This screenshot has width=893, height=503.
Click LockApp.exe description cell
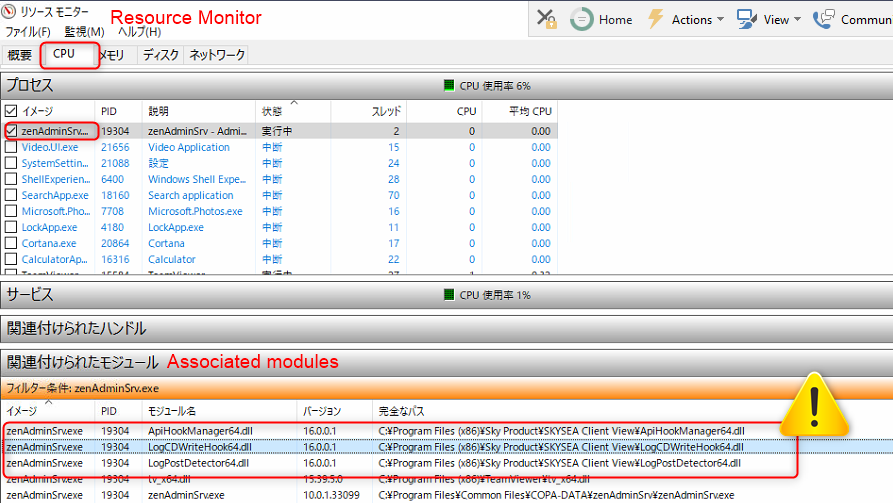pos(176,227)
